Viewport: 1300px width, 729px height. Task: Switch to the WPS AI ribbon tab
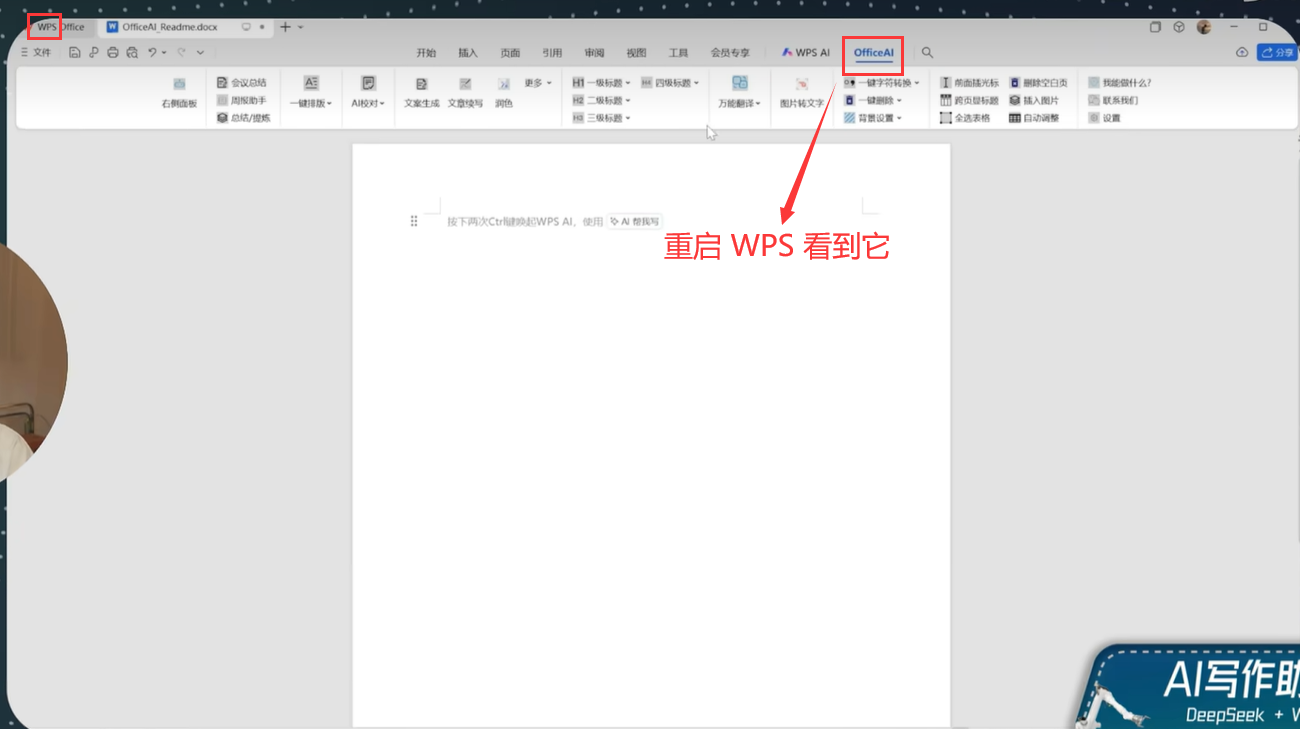806,52
